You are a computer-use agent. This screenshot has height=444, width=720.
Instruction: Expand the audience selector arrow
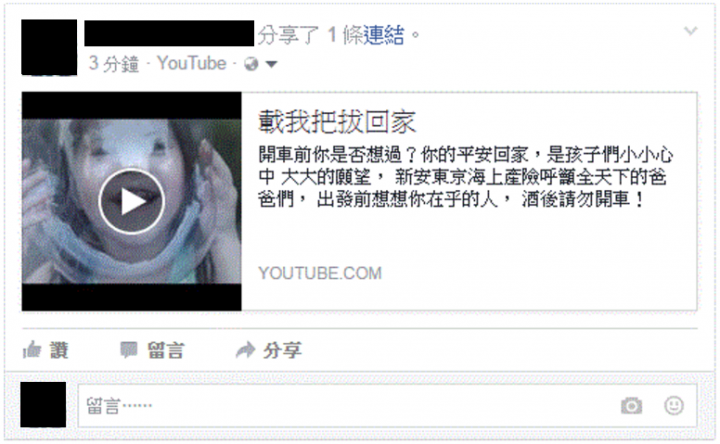click(271, 64)
